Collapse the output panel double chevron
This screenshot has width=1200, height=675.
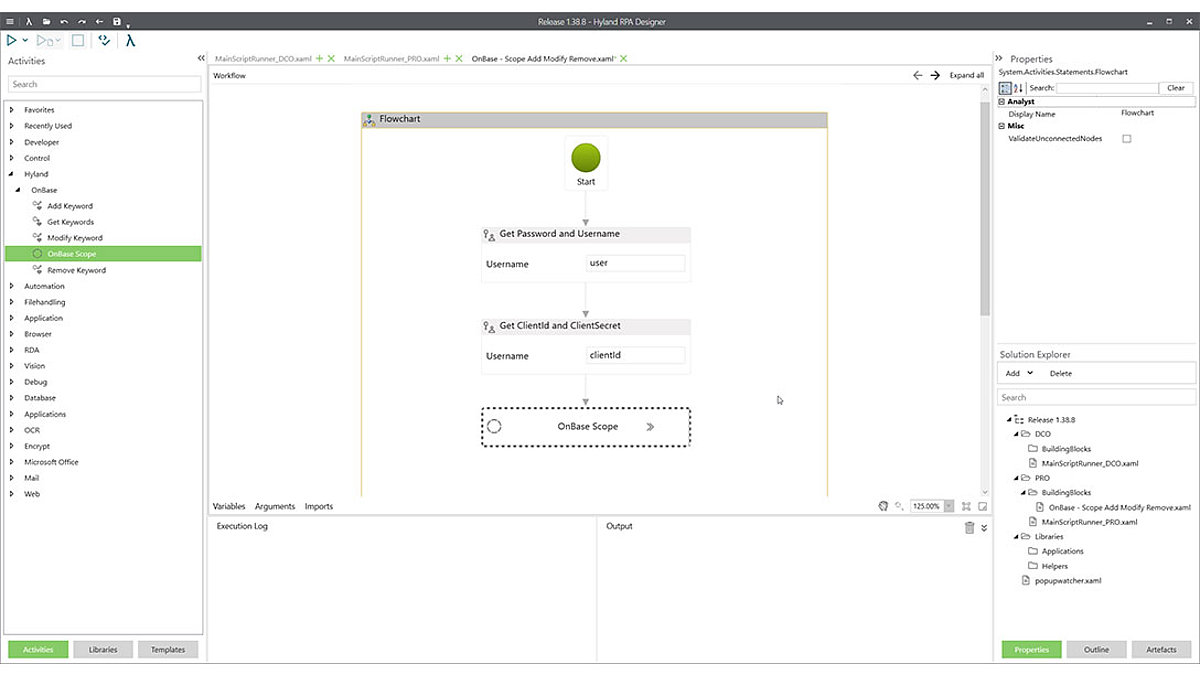(984, 527)
